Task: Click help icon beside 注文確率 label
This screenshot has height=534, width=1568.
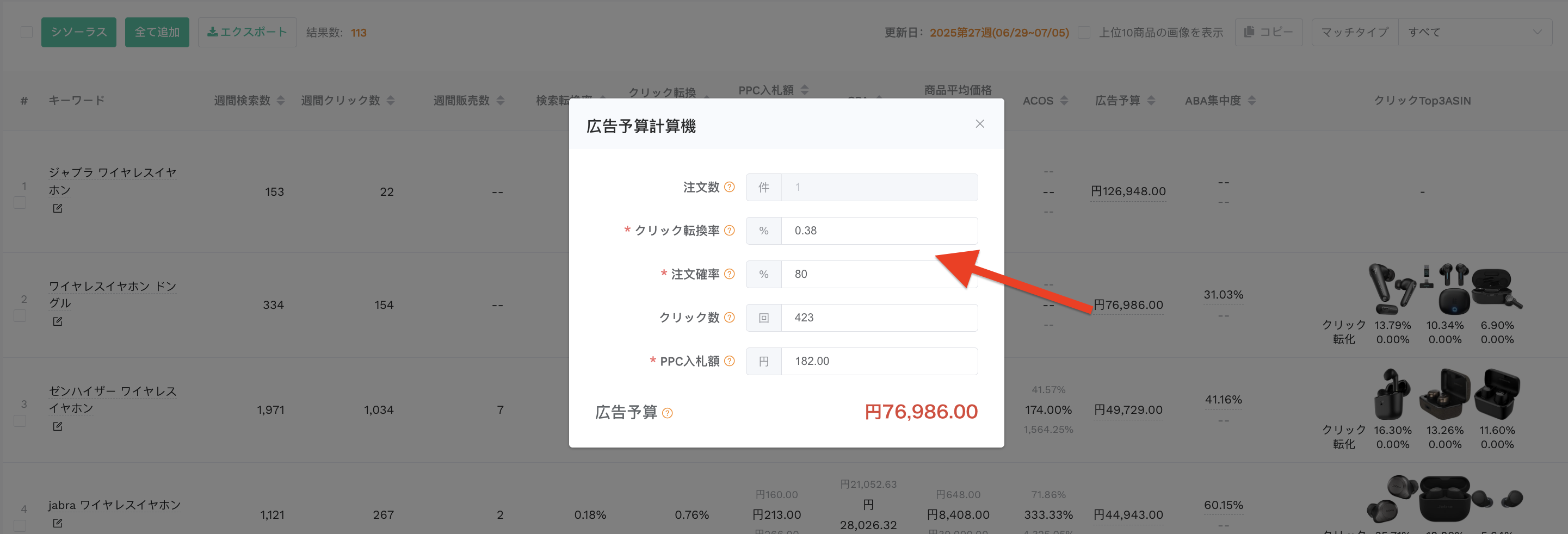Action: (729, 274)
